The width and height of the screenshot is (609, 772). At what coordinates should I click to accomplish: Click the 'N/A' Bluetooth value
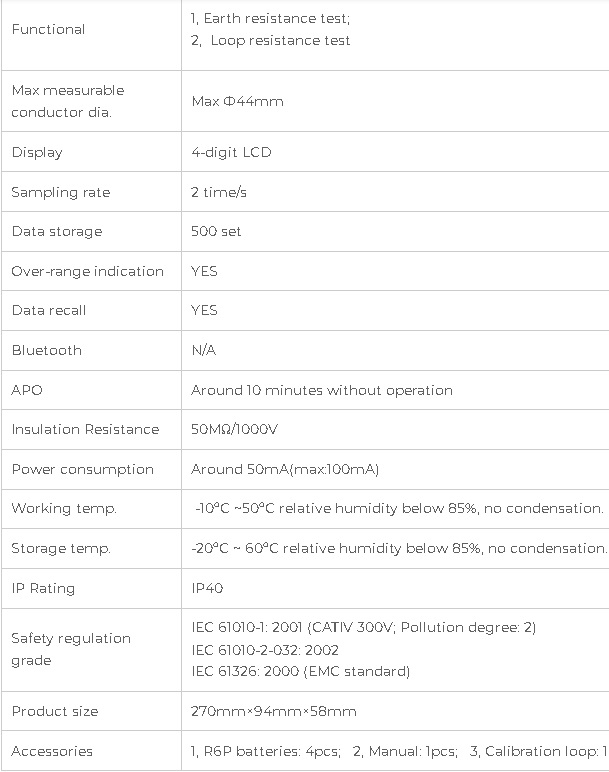[x=203, y=350]
